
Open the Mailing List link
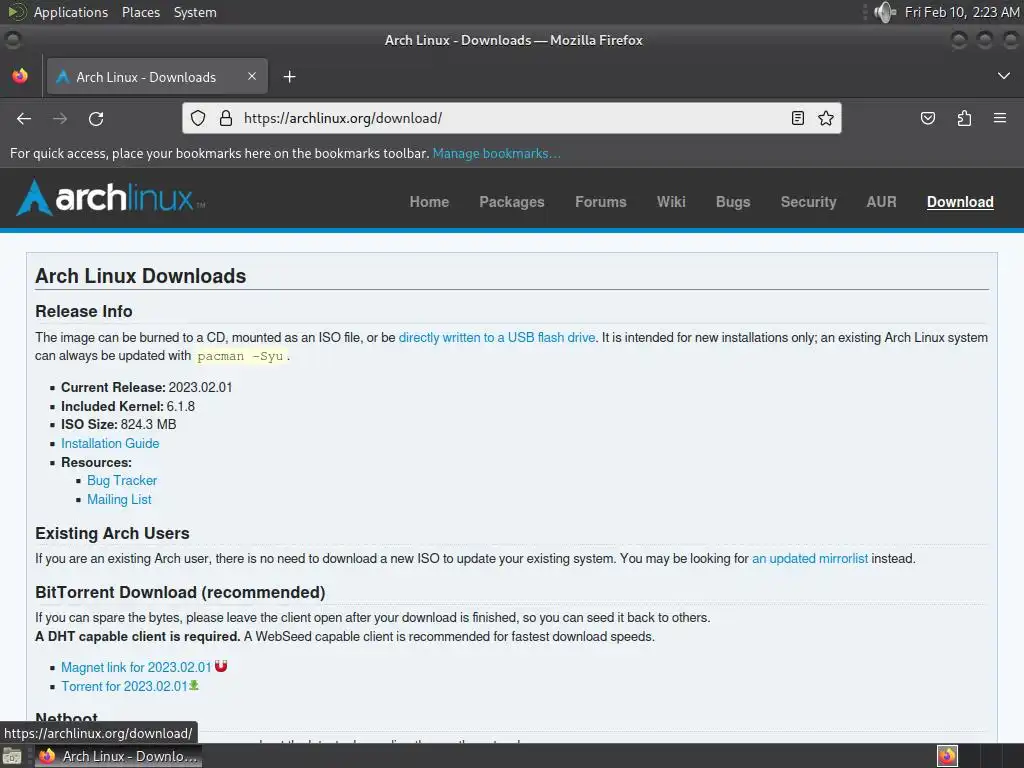pos(119,500)
